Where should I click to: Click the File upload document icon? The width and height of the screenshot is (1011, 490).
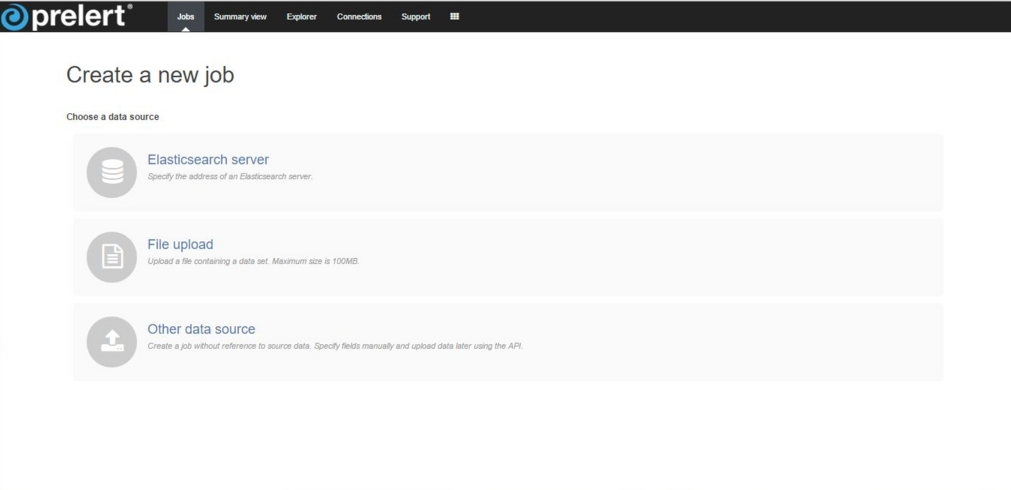point(112,257)
